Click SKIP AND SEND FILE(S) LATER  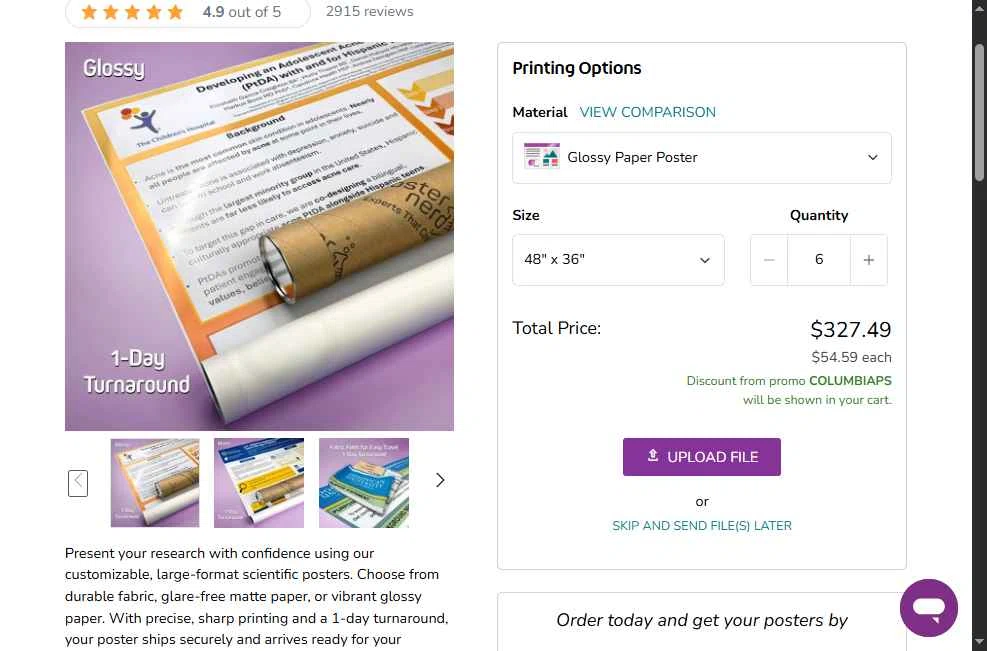point(702,525)
